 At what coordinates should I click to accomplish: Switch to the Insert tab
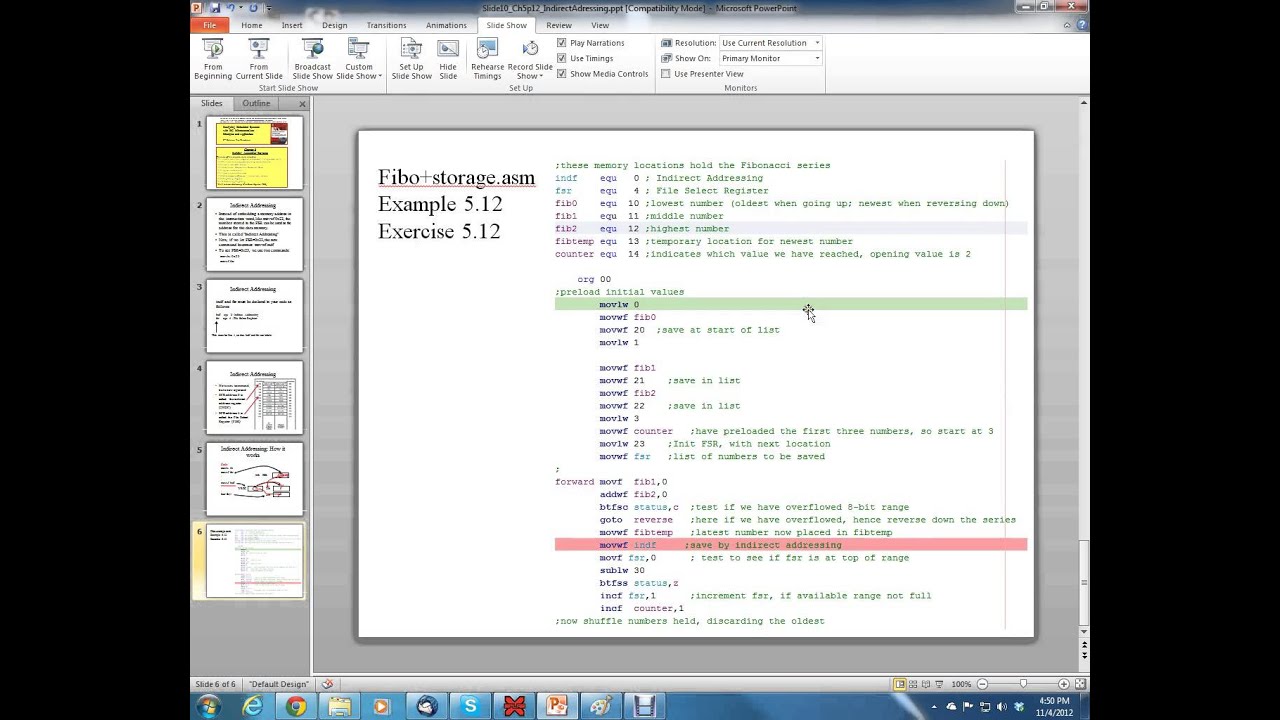pos(292,25)
